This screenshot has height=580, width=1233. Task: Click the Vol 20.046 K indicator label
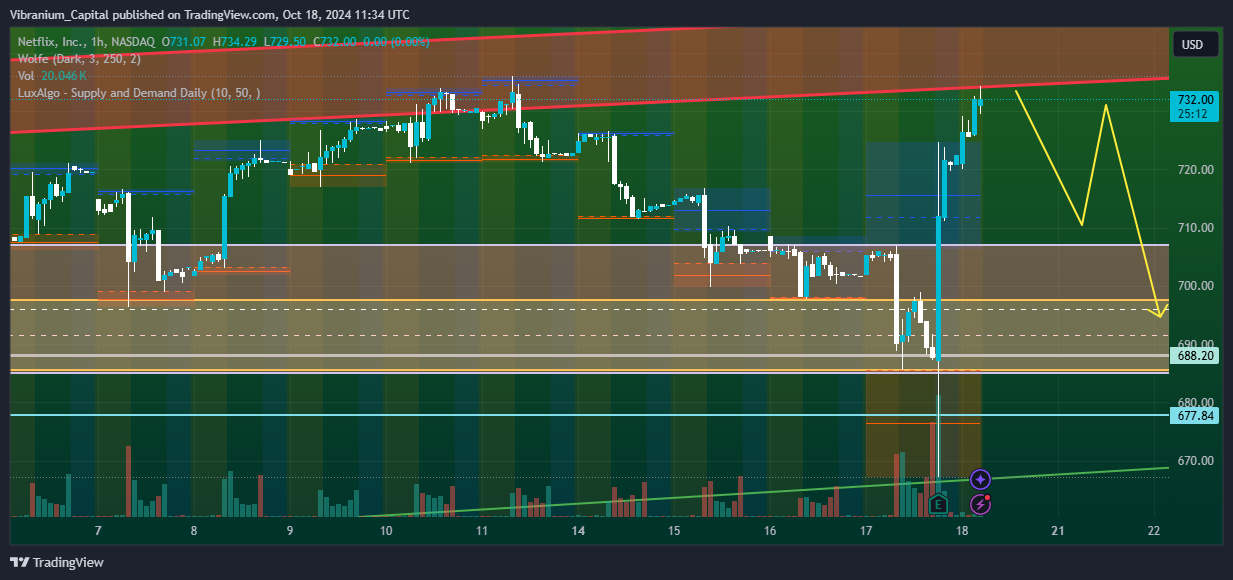tap(52, 76)
